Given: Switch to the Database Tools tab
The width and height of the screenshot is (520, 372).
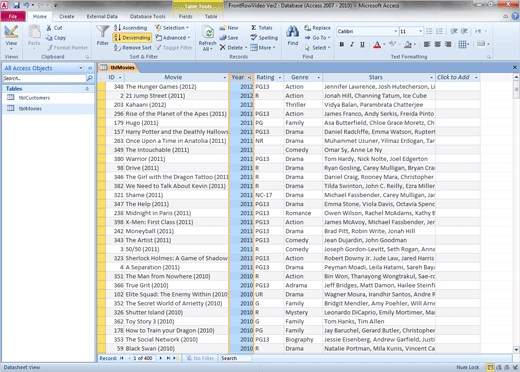Looking at the screenshot, I should point(147,16).
